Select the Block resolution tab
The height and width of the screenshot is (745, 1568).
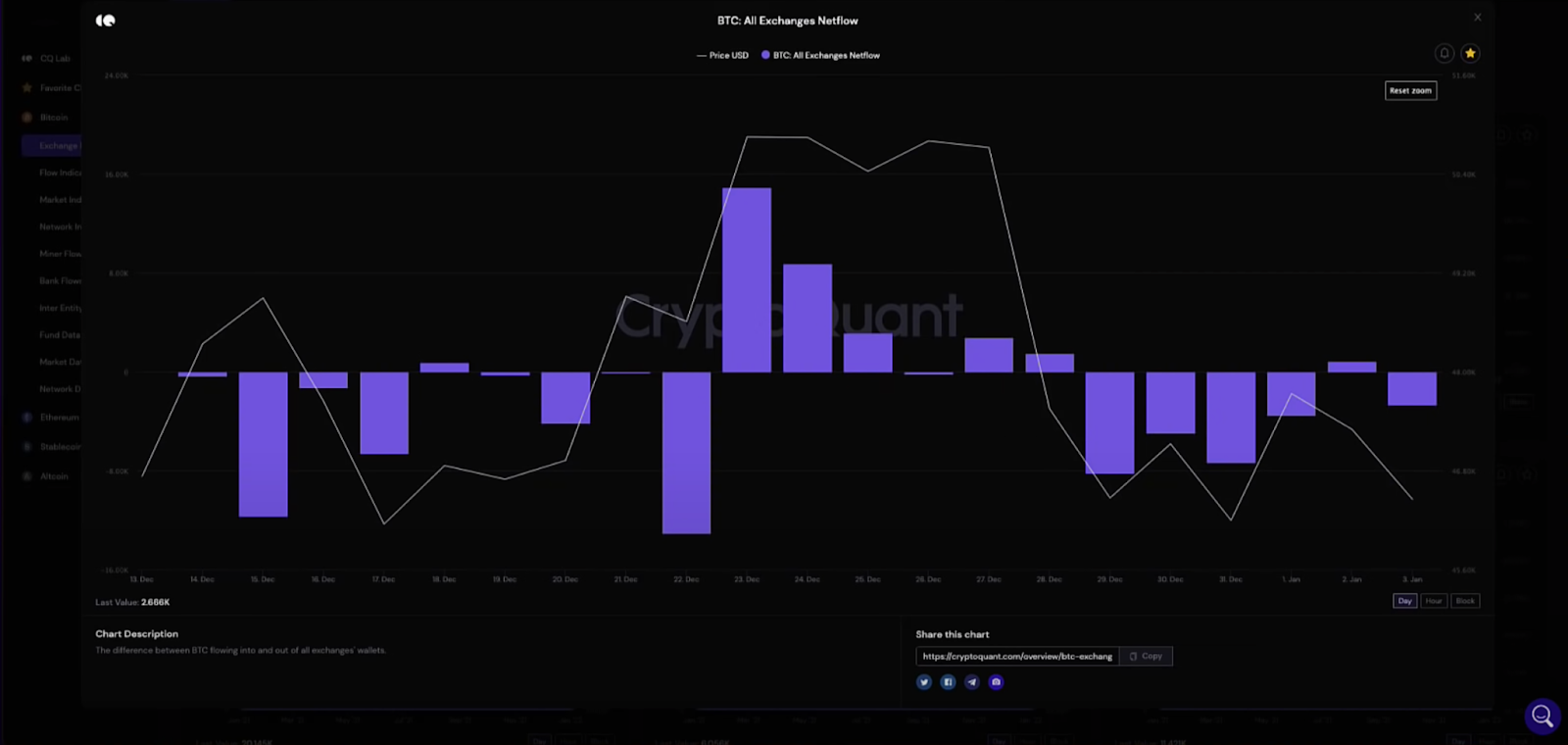[1465, 601]
